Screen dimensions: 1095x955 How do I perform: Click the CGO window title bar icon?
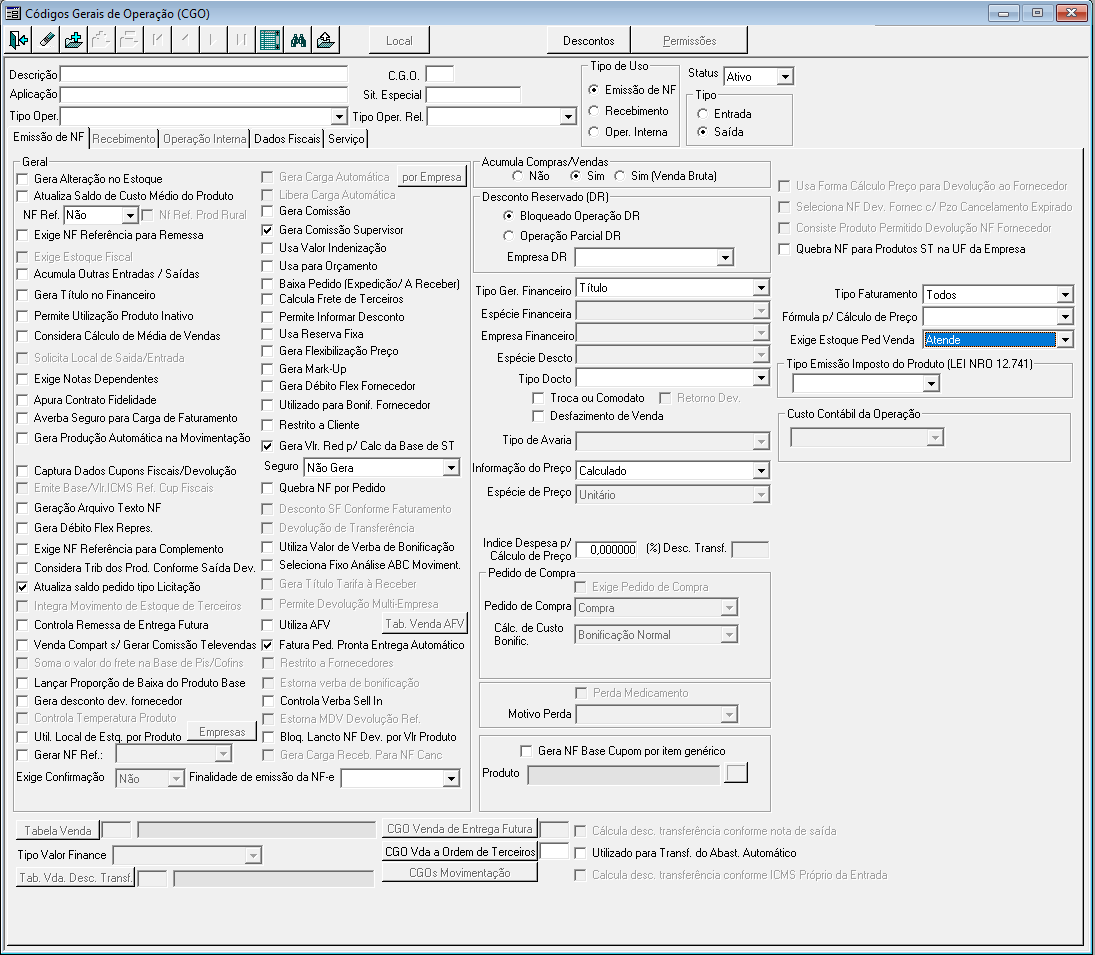click(13, 13)
